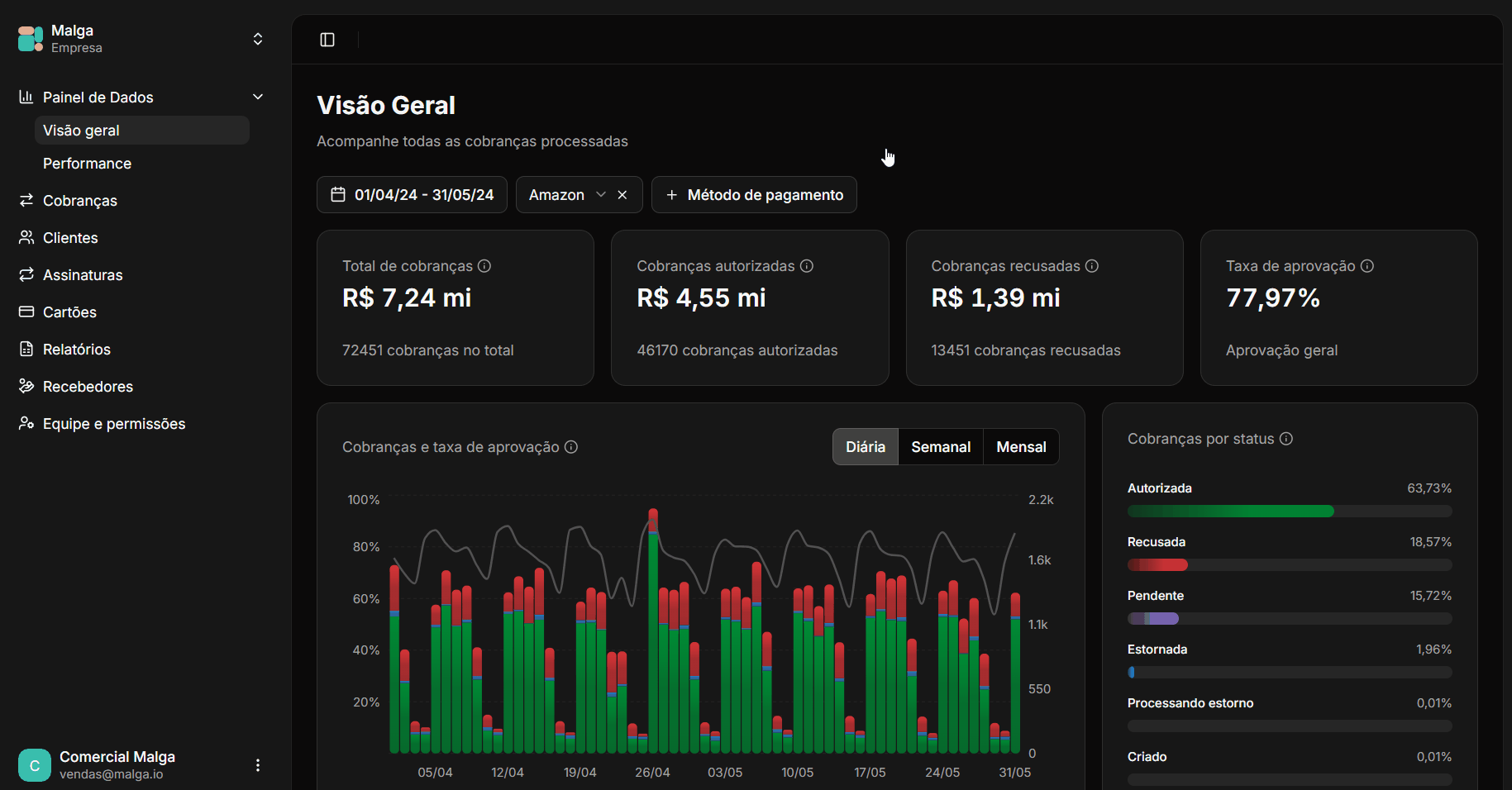Add a Método de pagamento filter
Viewport: 1512px width, 790px height.
pyautogui.click(x=754, y=194)
